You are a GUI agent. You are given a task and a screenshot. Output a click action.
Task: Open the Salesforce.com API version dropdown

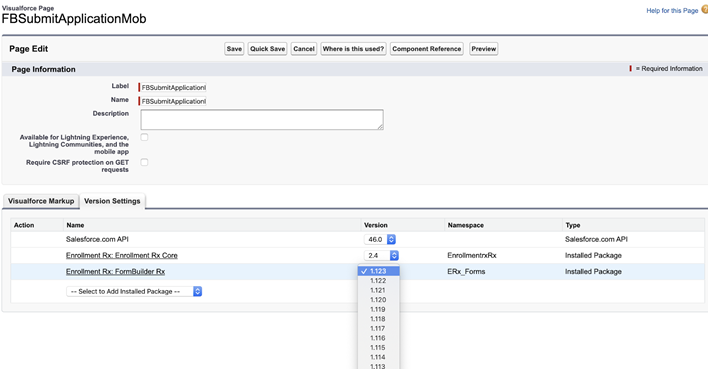tap(380, 239)
